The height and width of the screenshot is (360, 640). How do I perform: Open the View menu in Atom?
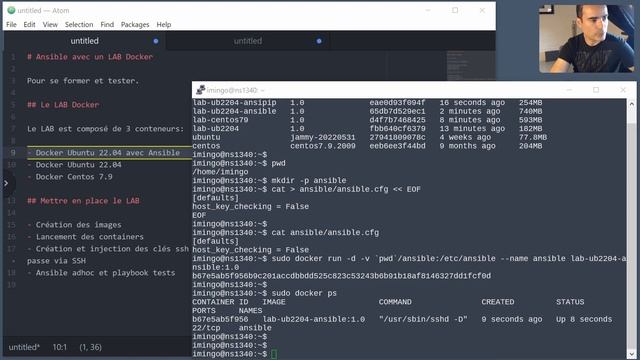pos(50,24)
